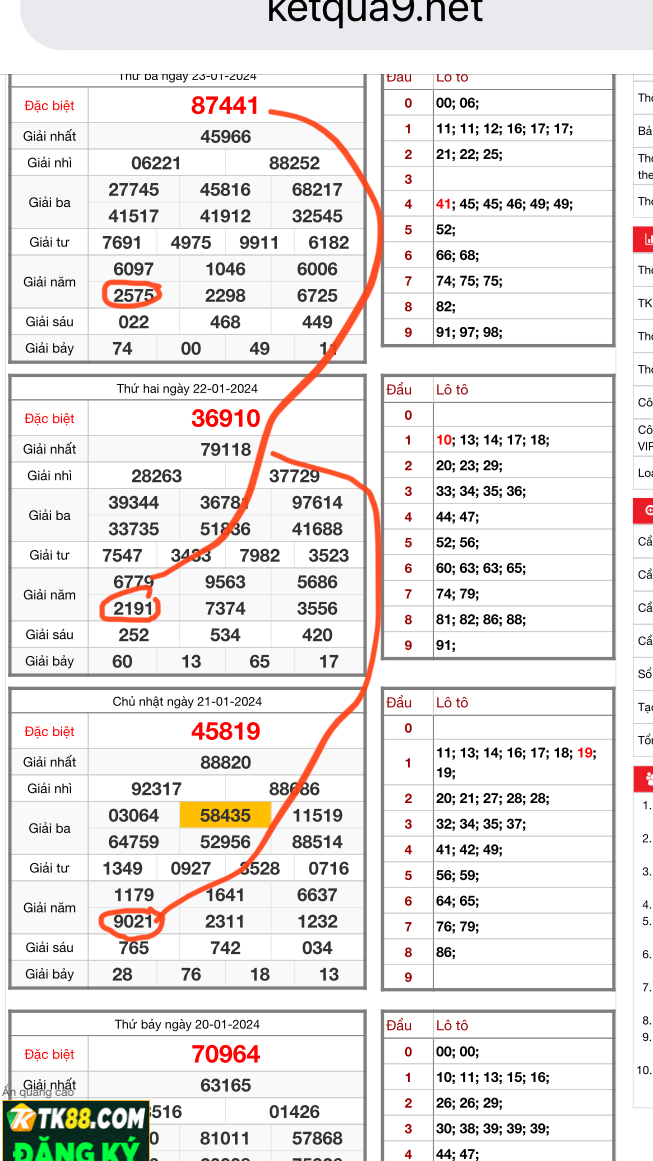Open the sidebar item starting with 'TK'
Image resolution: width=653 pixels, height=1161 pixels.
tap(645, 303)
